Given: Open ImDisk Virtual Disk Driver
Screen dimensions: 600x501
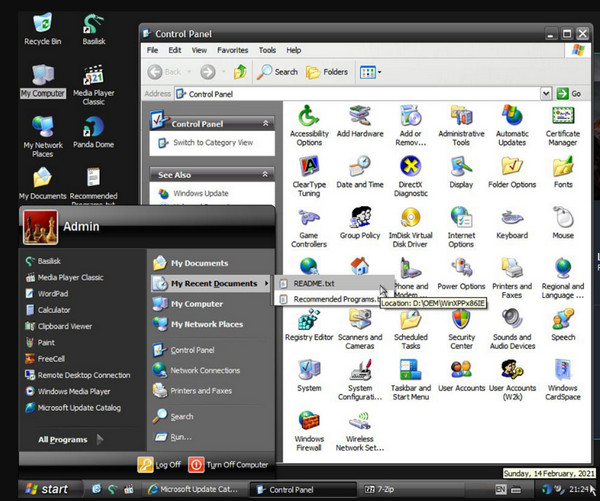Looking at the screenshot, I should [x=411, y=227].
